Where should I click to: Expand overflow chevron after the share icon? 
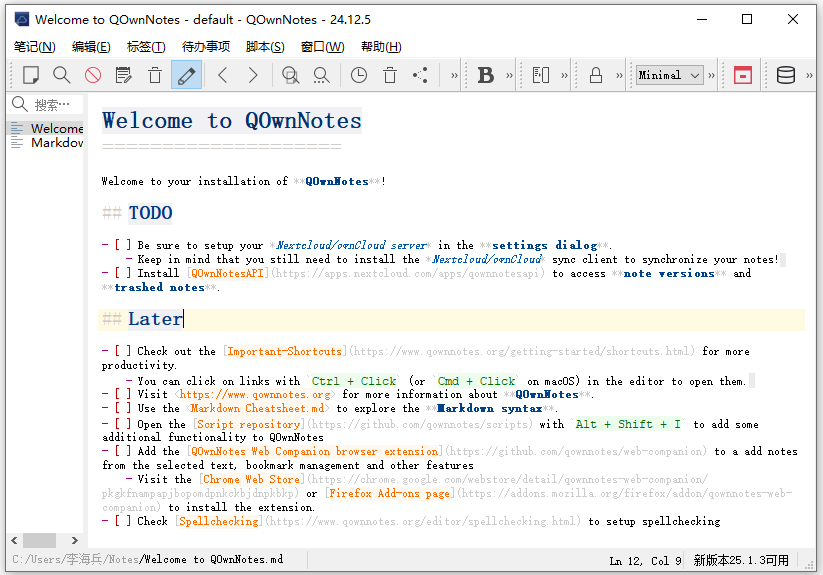click(455, 75)
